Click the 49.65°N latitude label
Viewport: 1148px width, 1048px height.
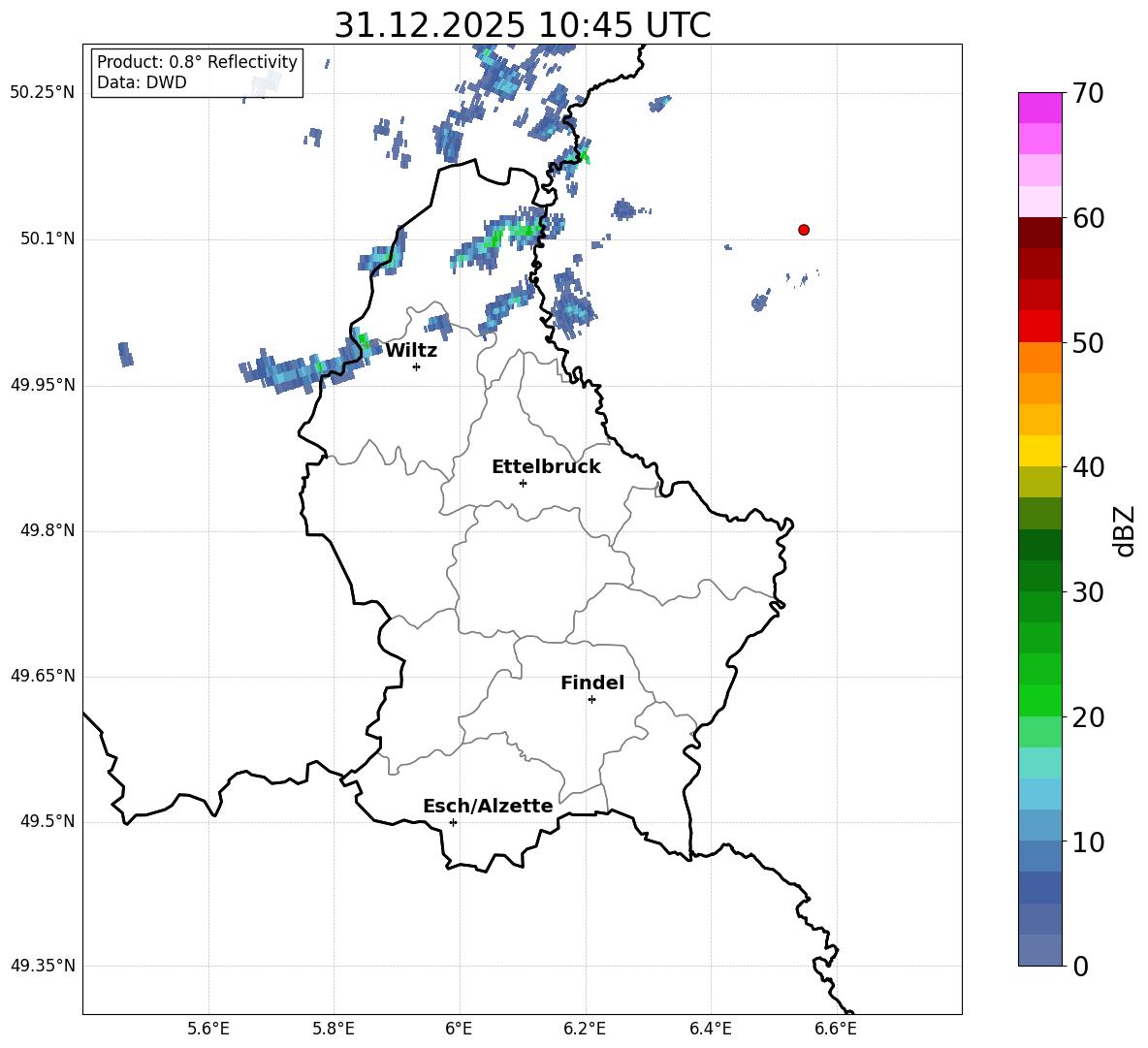click(x=43, y=676)
